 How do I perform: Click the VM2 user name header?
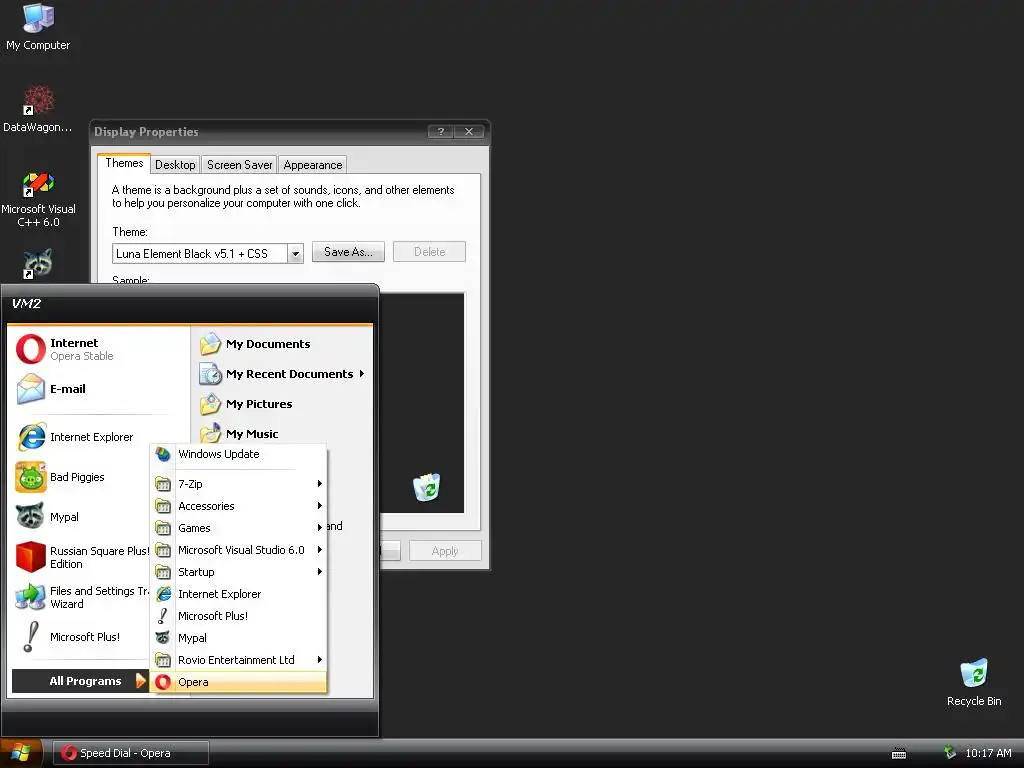27,304
